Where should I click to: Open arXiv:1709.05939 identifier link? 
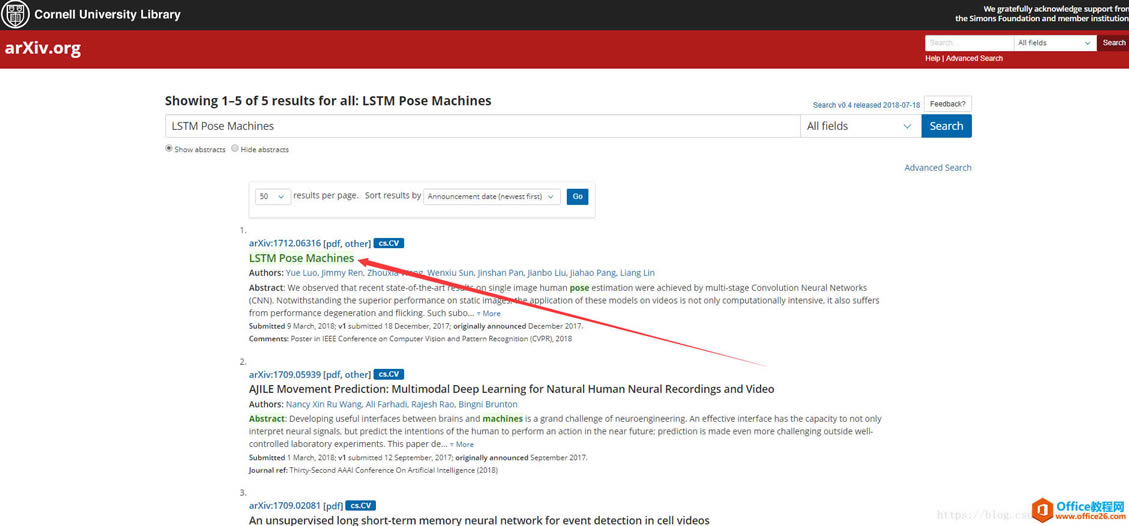coord(284,374)
